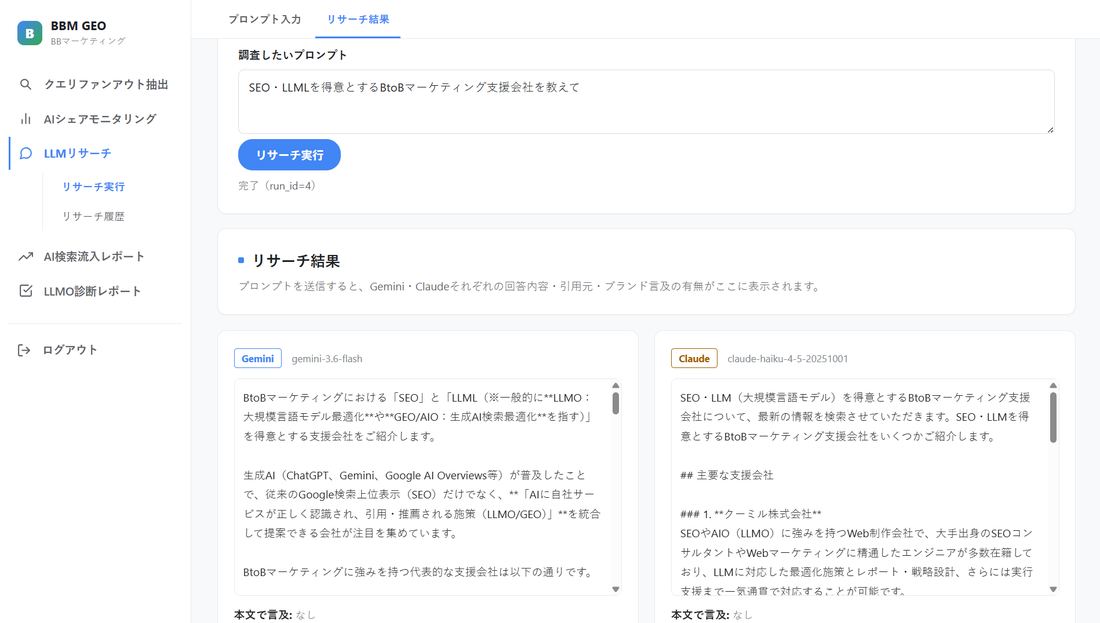Click gemini-3.6-flash model name text
The width and height of the screenshot is (1100, 623).
327,359
